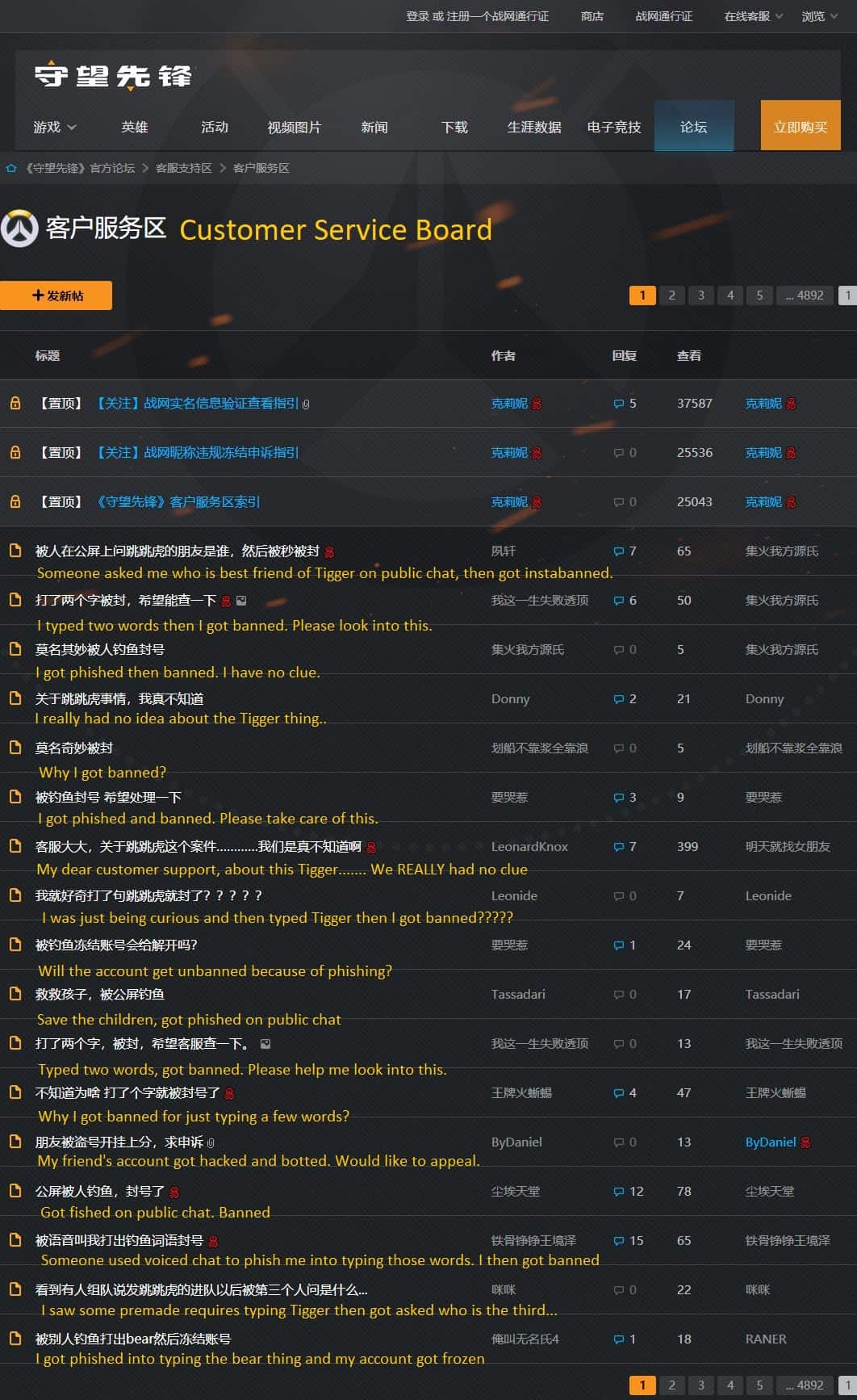Click the 登录 link

[x=417, y=16]
